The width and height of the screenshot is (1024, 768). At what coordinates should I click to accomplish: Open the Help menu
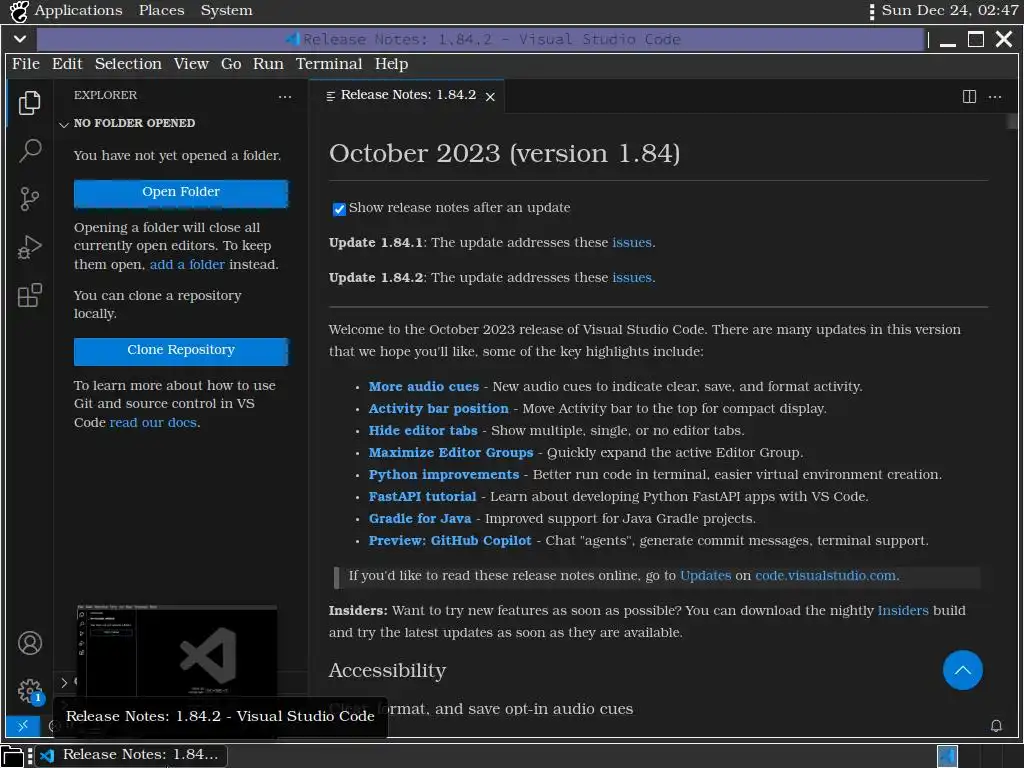pos(391,64)
